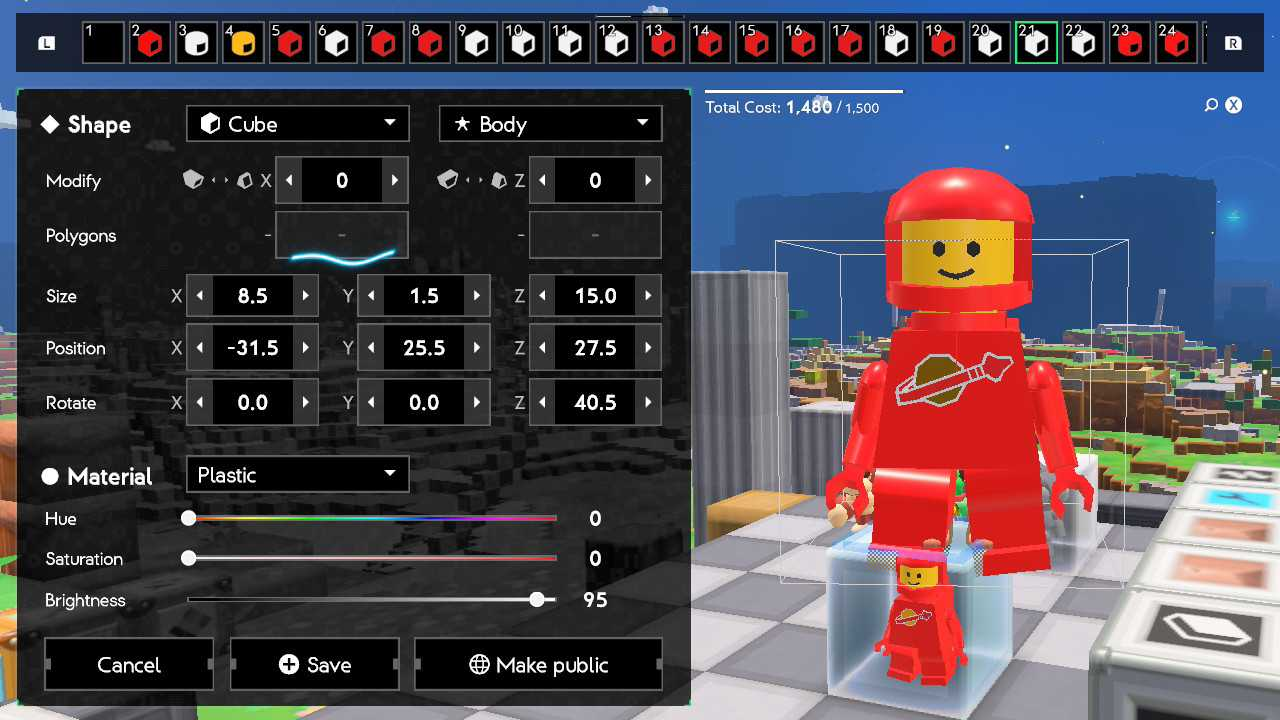Viewport: 1280px width, 720px height.
Task: Decrease Size Z with left arrow
Action: click(x=543, y=296)
